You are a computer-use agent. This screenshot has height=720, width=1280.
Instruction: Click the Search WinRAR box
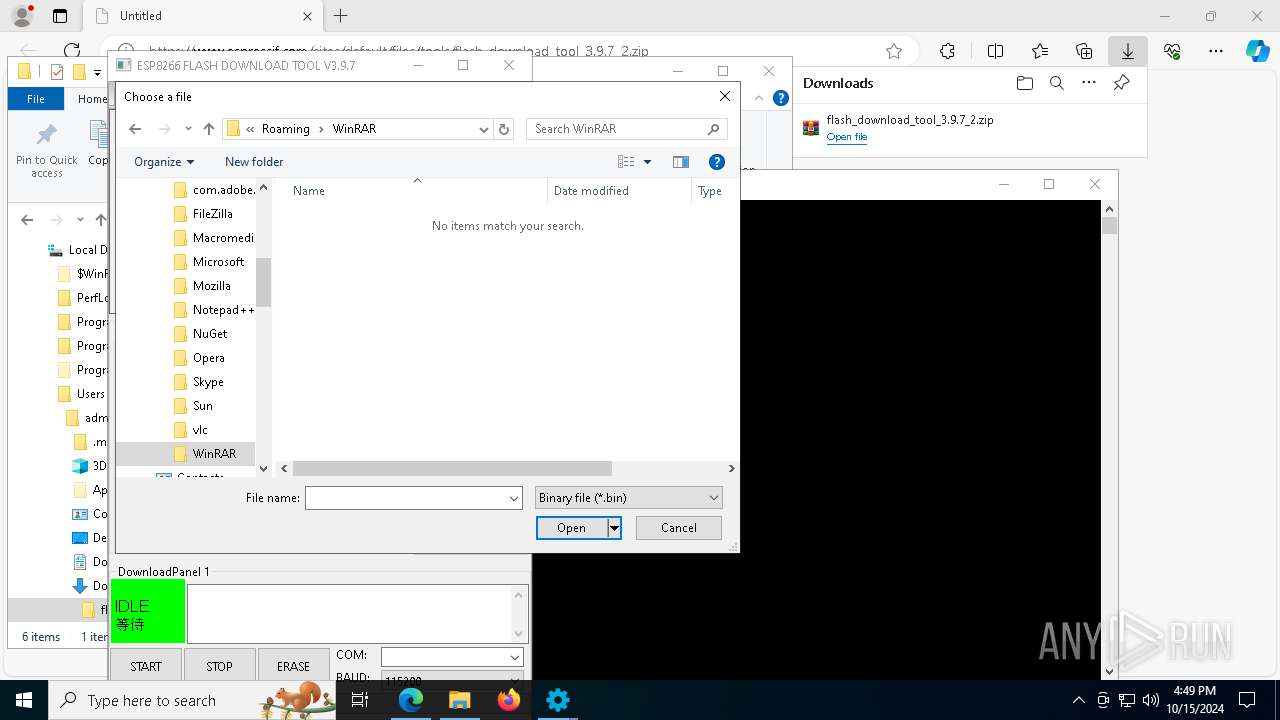(x=626, y=129)
